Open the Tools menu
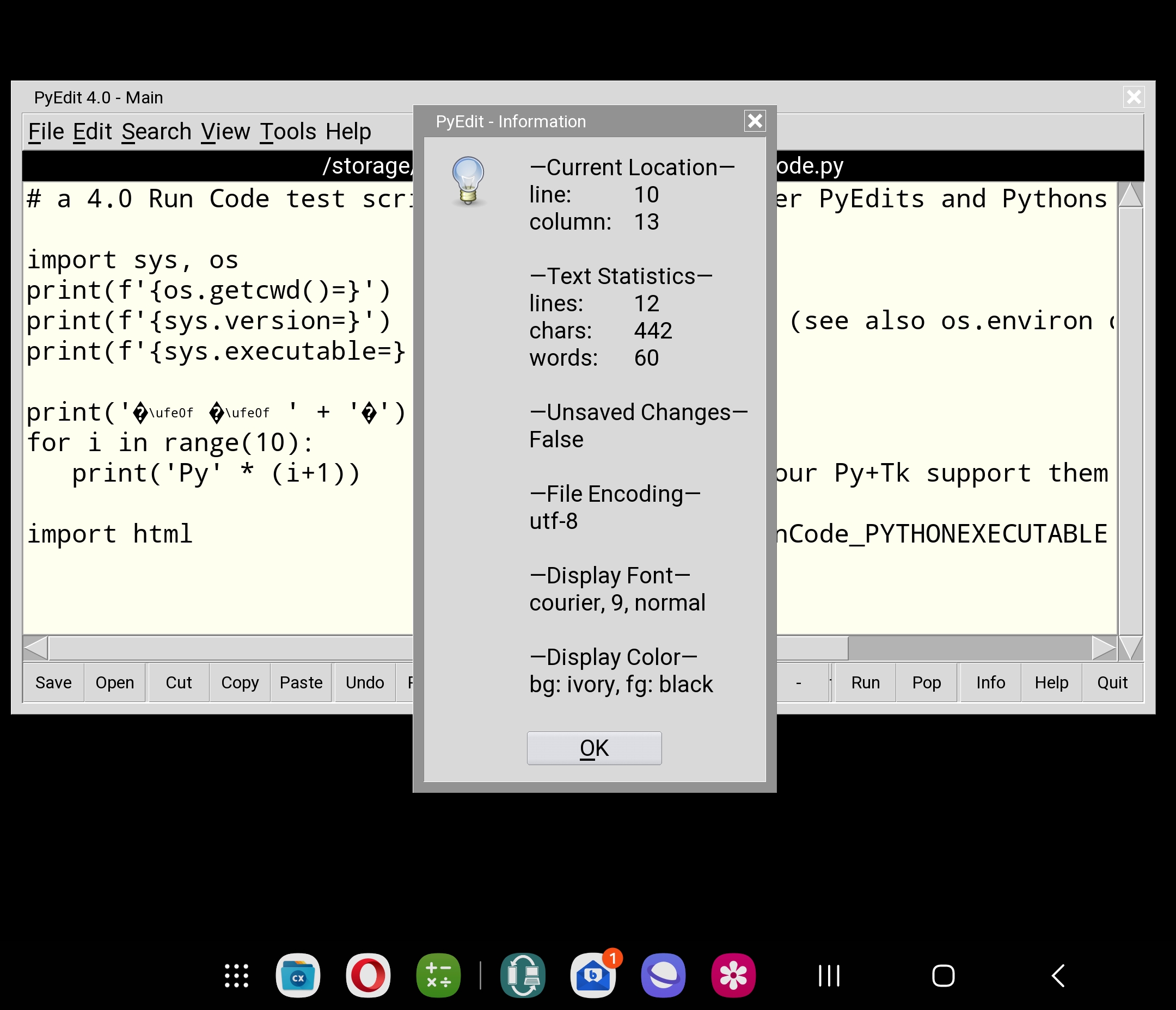This screenshot has width=1176, height=1010. [x=288, y=132]
